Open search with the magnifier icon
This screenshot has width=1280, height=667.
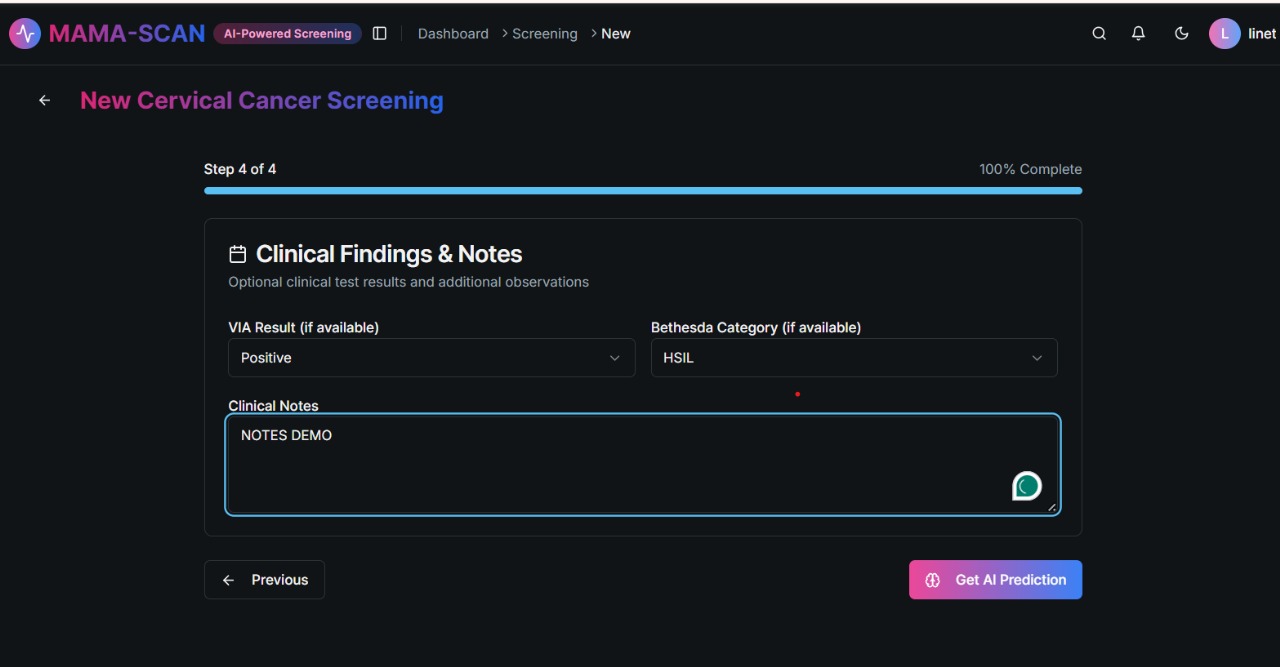pos(1099,33)
